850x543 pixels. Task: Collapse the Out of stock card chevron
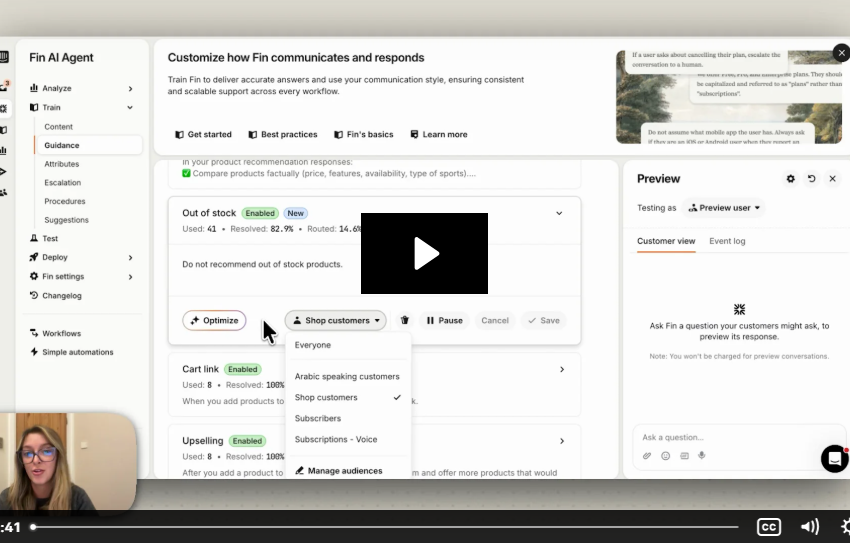[559, 214]
